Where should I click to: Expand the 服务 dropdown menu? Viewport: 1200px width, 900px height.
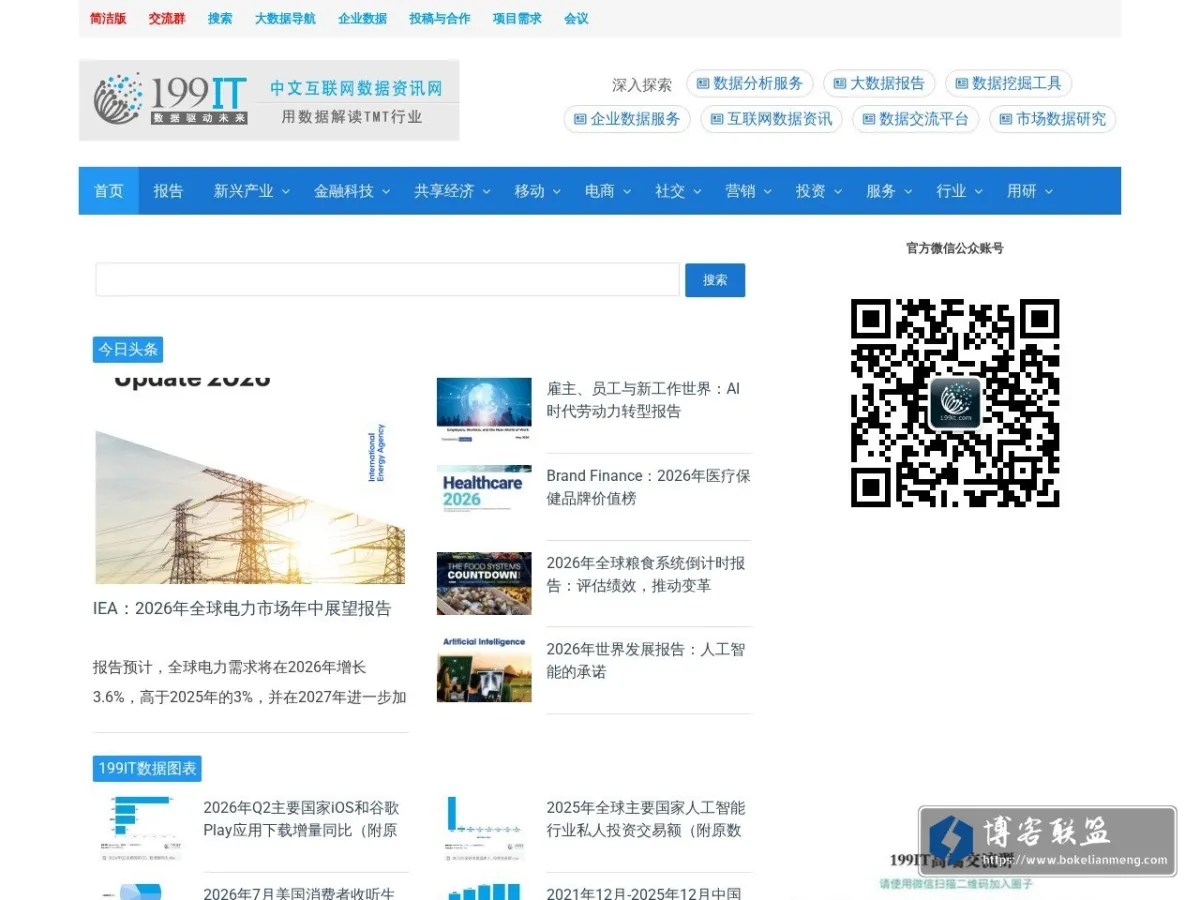(x=889, y=191)
